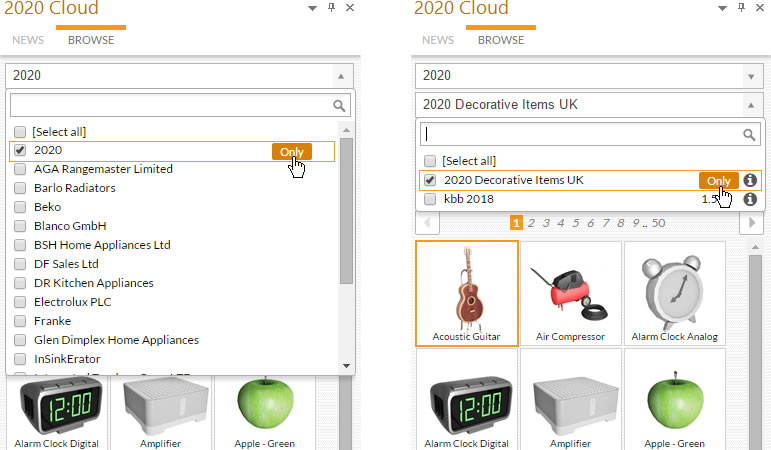Jump to last page 50

[658, 223]
